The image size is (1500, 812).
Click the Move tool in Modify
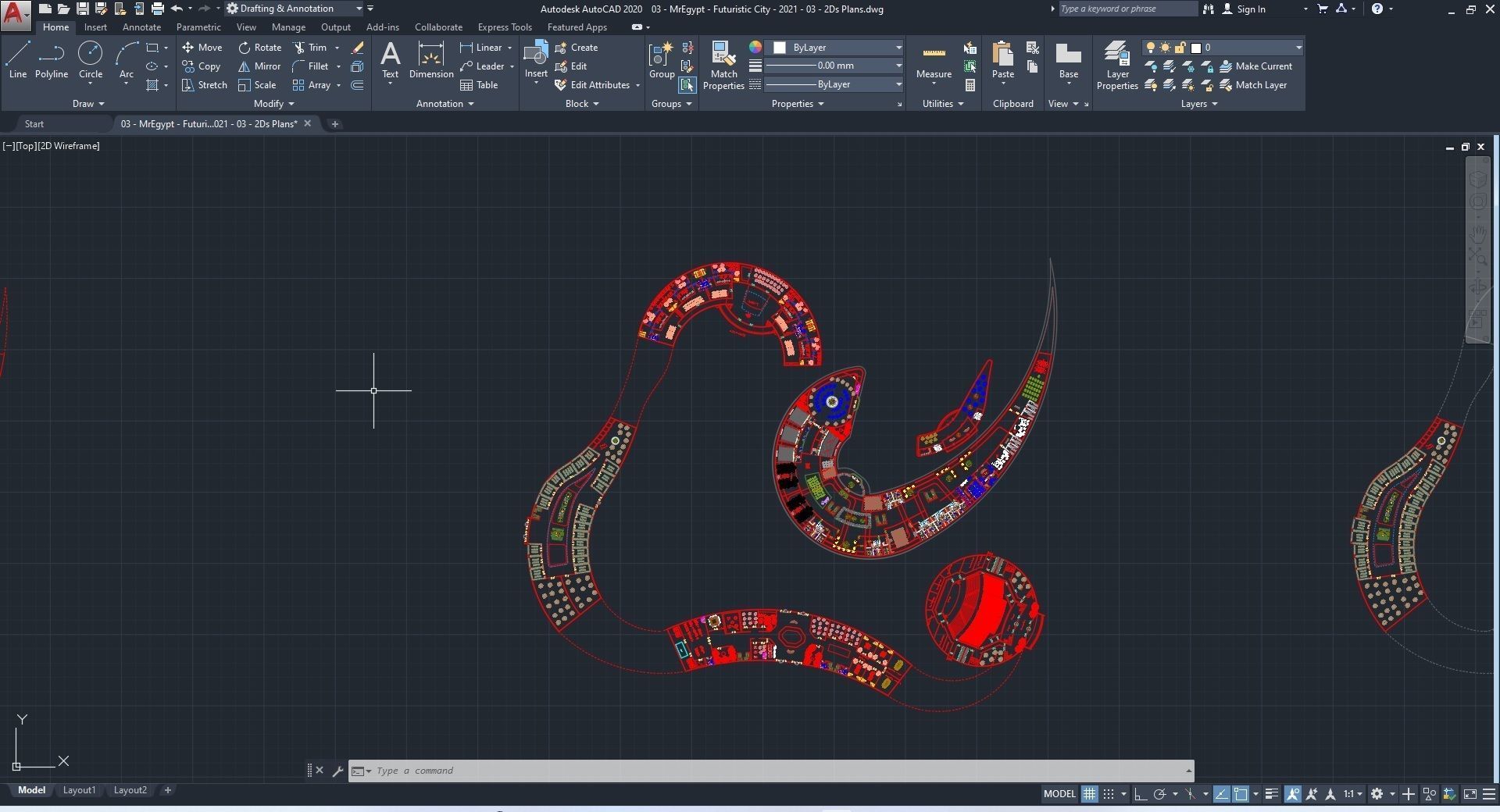coord(202,48)
